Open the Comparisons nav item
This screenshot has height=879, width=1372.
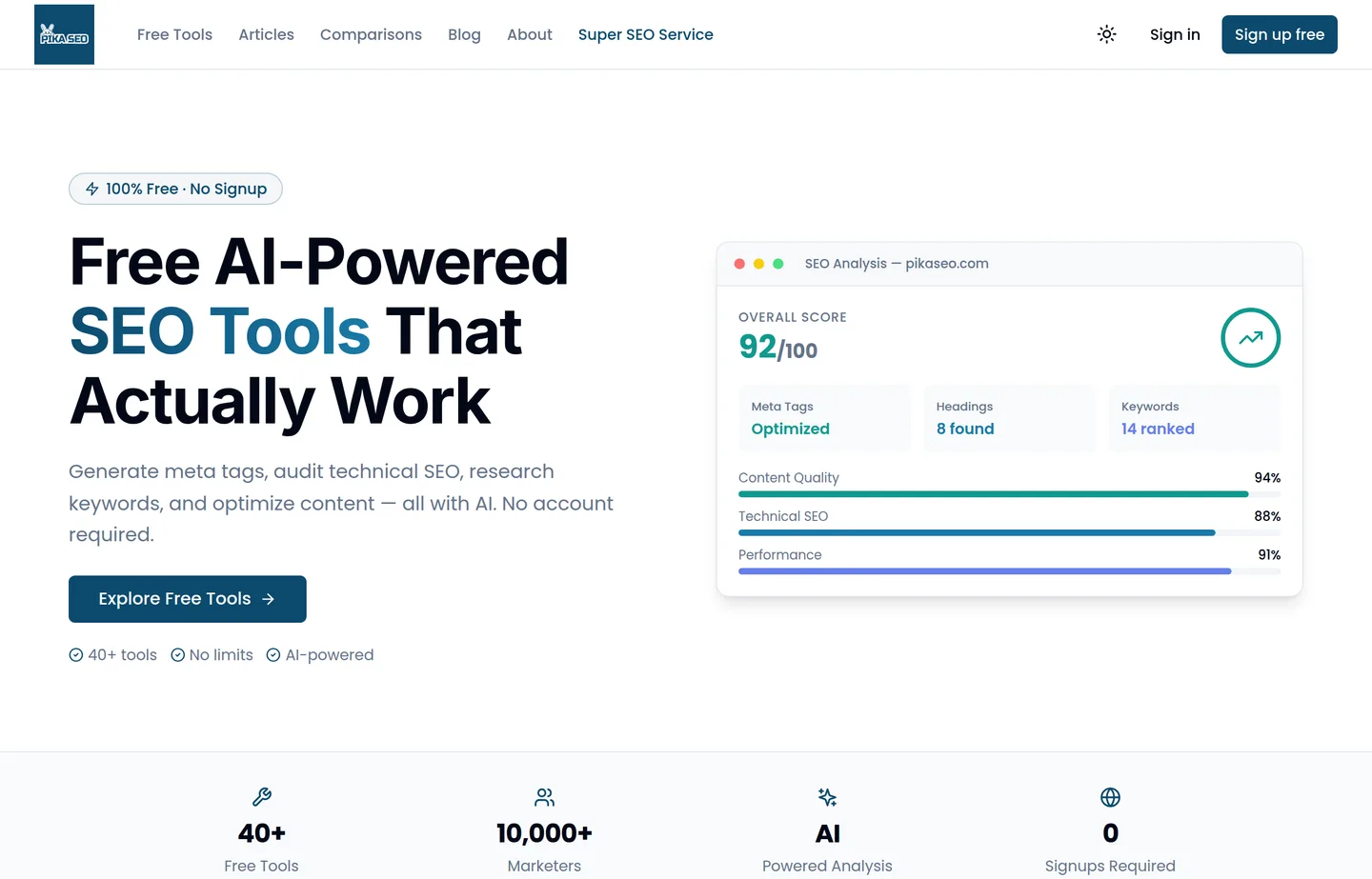371,34
